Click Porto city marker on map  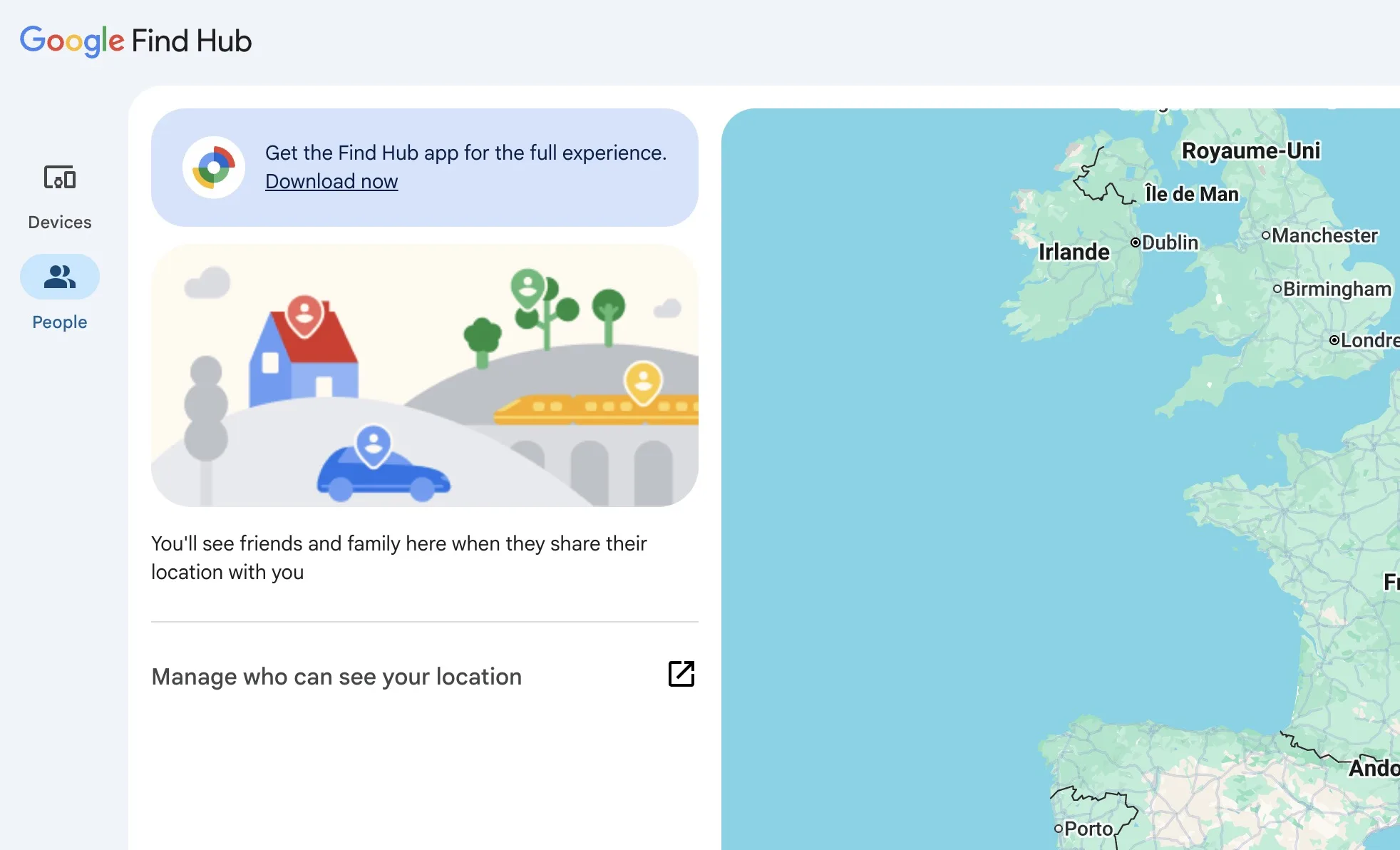pyautogui.click(x=1059, y=828)
